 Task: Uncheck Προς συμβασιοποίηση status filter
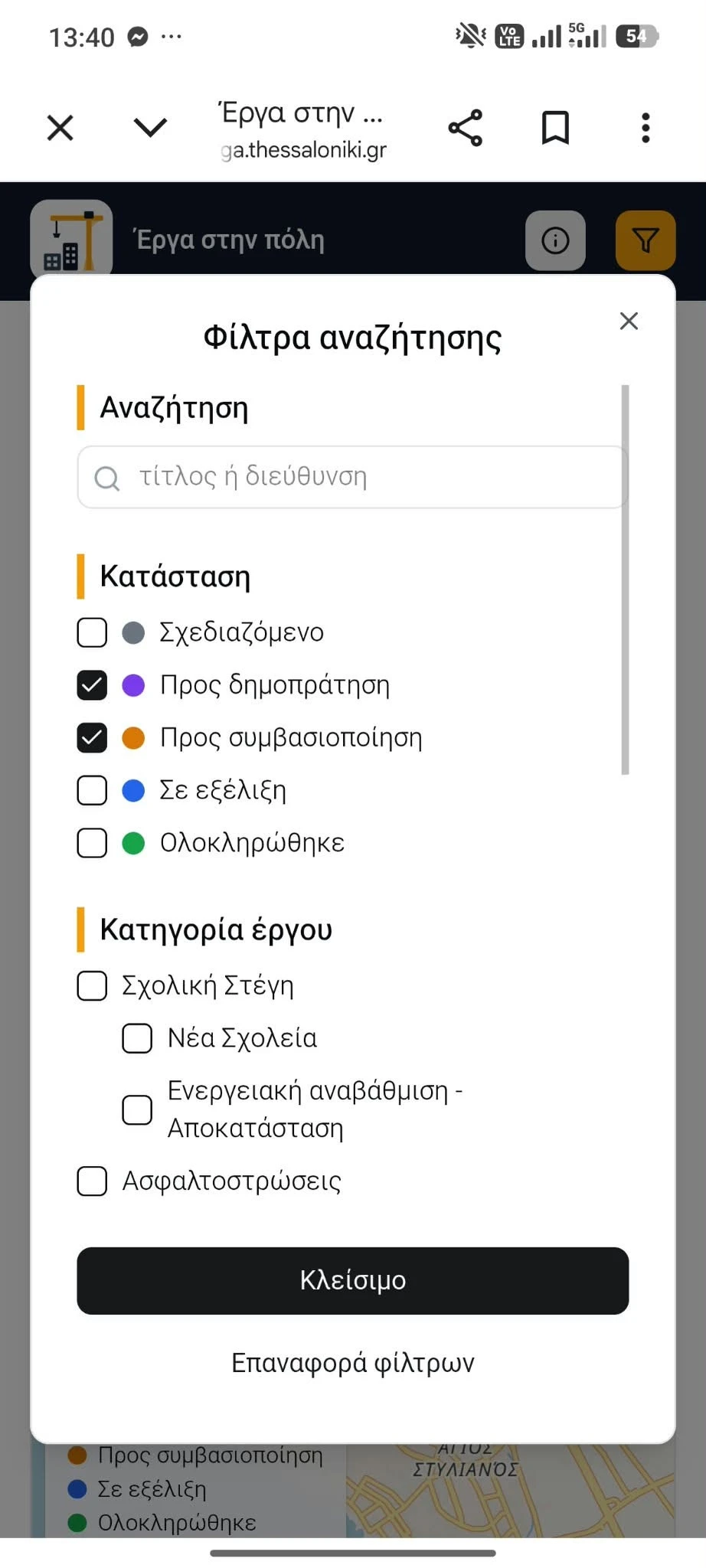point(92,738)
